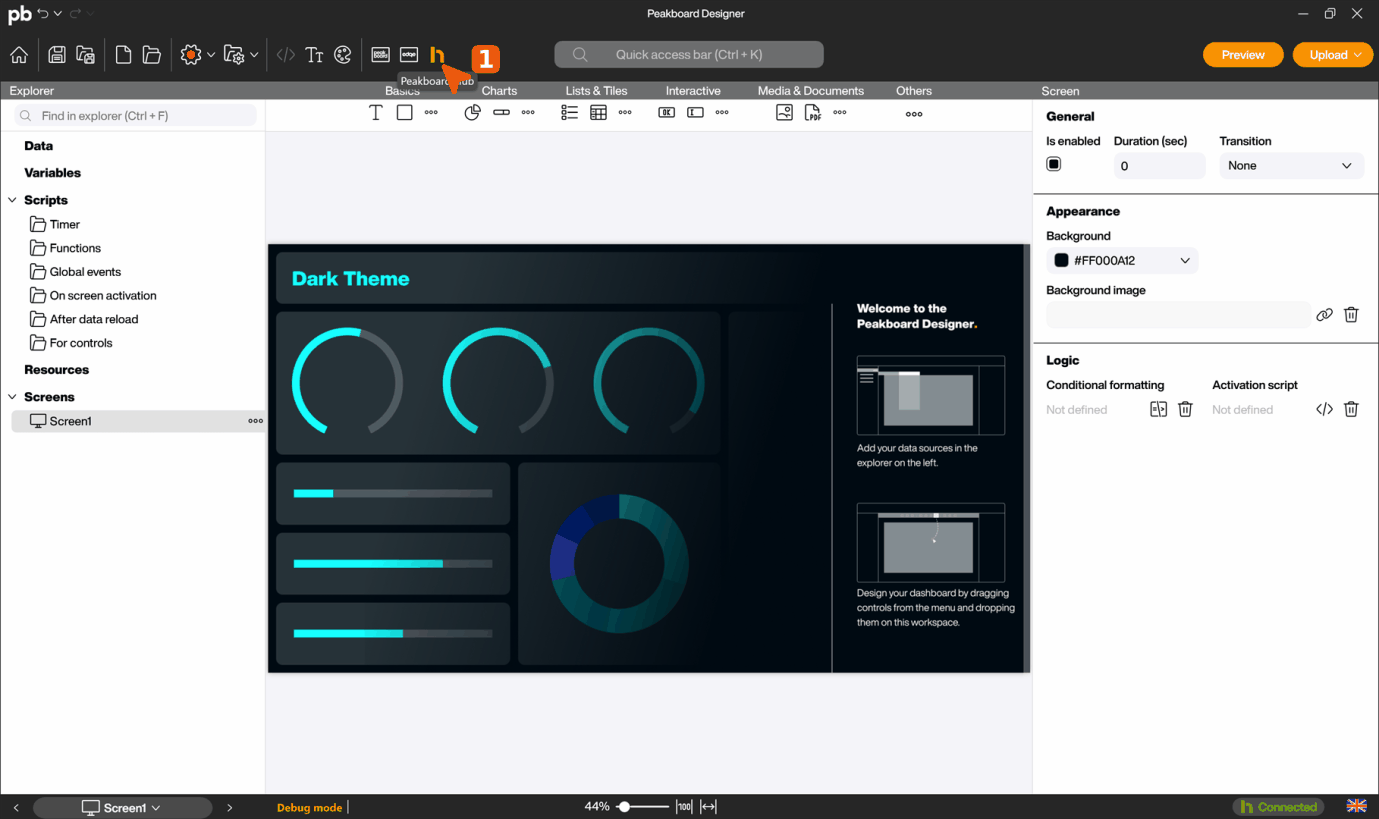Click the Debug mode label in status bar
Image resolution: width=1379 pixels, height=819 pixels.
point(309,808)
